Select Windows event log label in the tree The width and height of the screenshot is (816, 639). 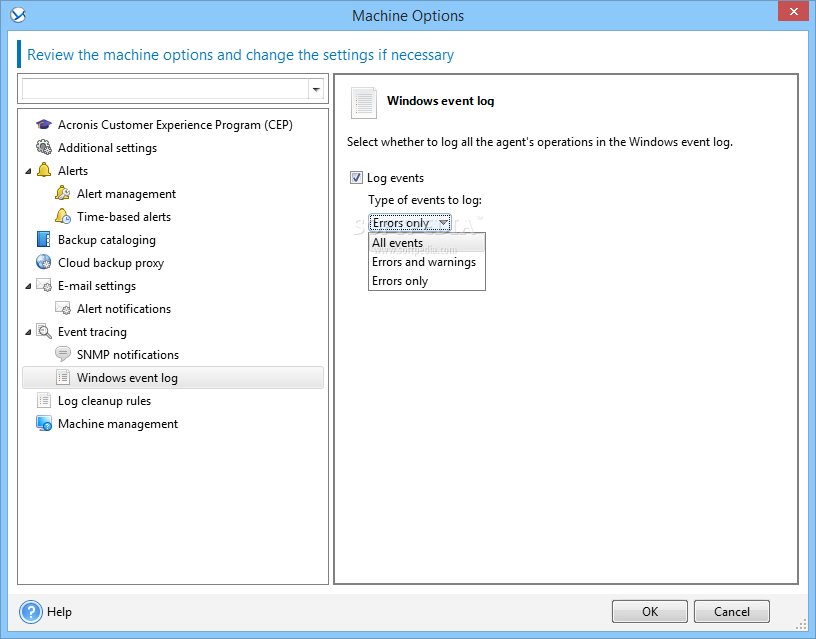[x=127, y=378]
